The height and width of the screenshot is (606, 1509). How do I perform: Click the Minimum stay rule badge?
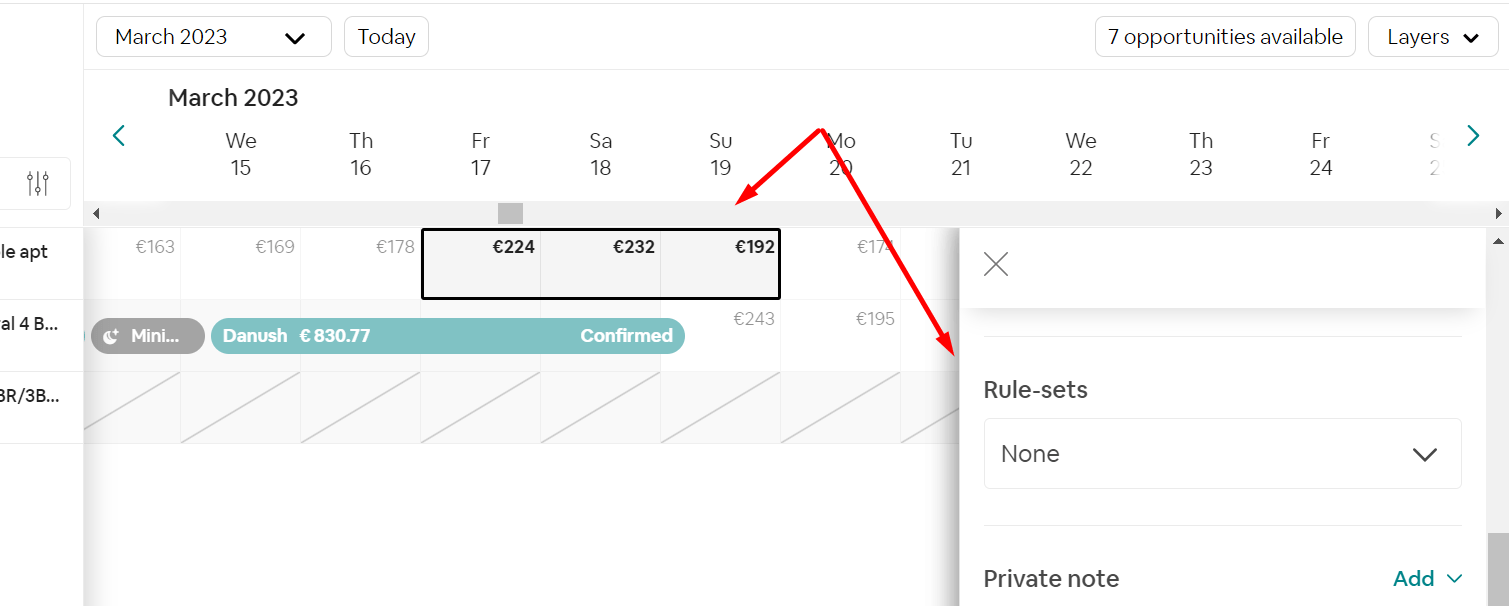click(147, 336)
